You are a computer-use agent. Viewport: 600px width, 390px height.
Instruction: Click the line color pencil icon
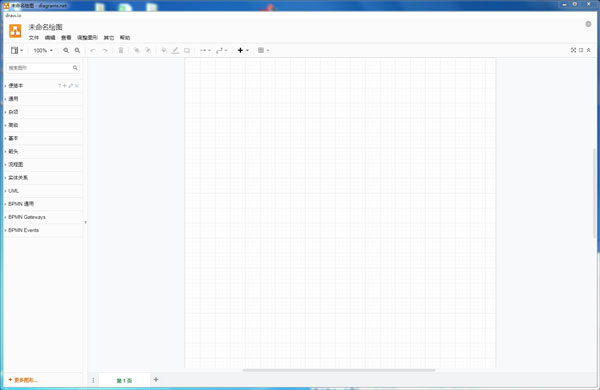175,50
